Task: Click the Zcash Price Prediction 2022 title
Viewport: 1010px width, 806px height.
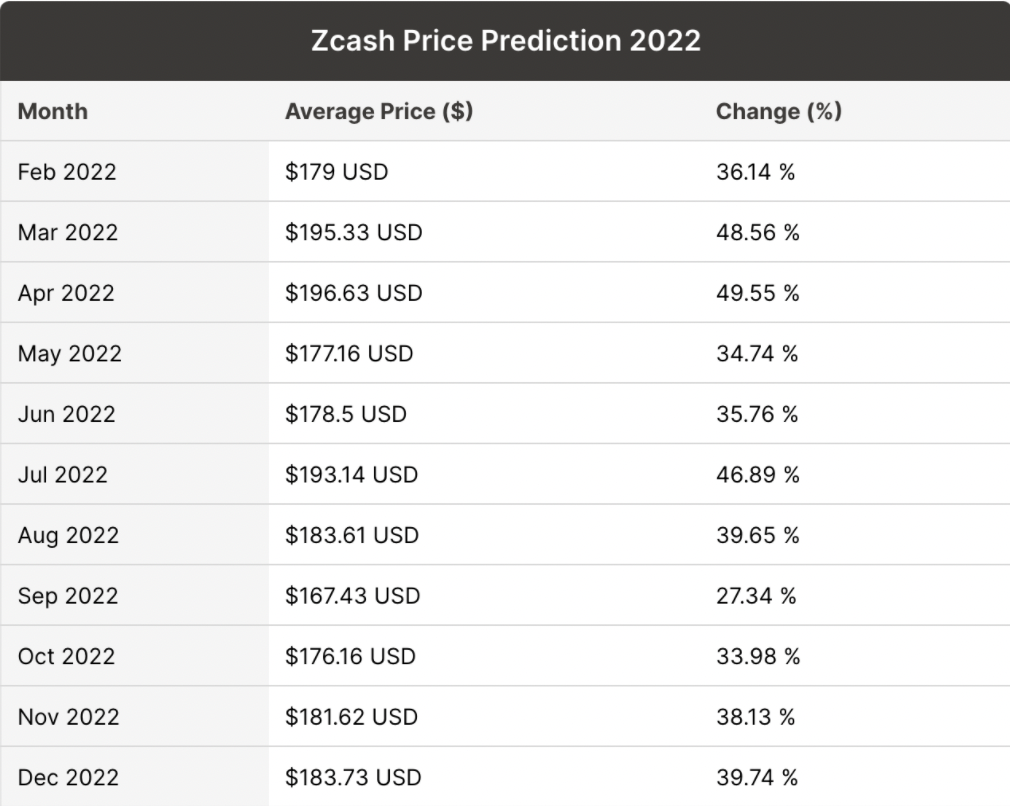Action: 505,41
